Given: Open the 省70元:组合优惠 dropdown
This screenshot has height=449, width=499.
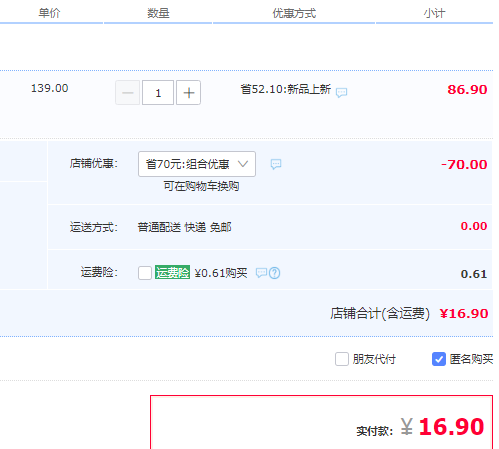Looking at the screenshot, I should click(x=197, y=164).
